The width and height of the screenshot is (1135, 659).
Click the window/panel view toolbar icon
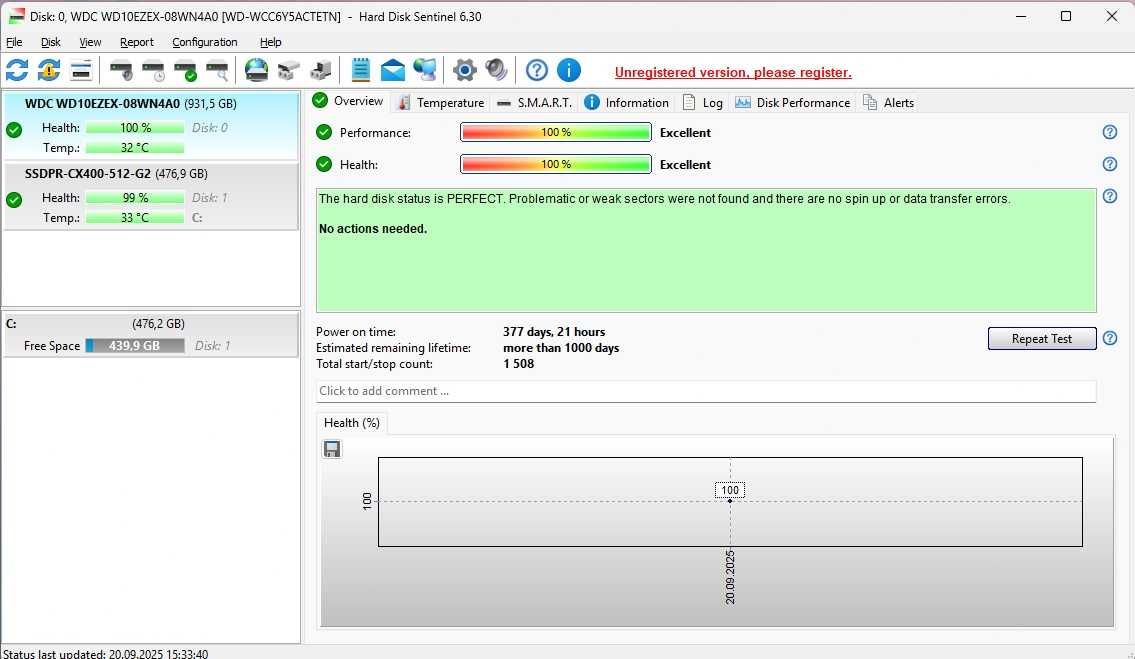click(x=81, y=70)
